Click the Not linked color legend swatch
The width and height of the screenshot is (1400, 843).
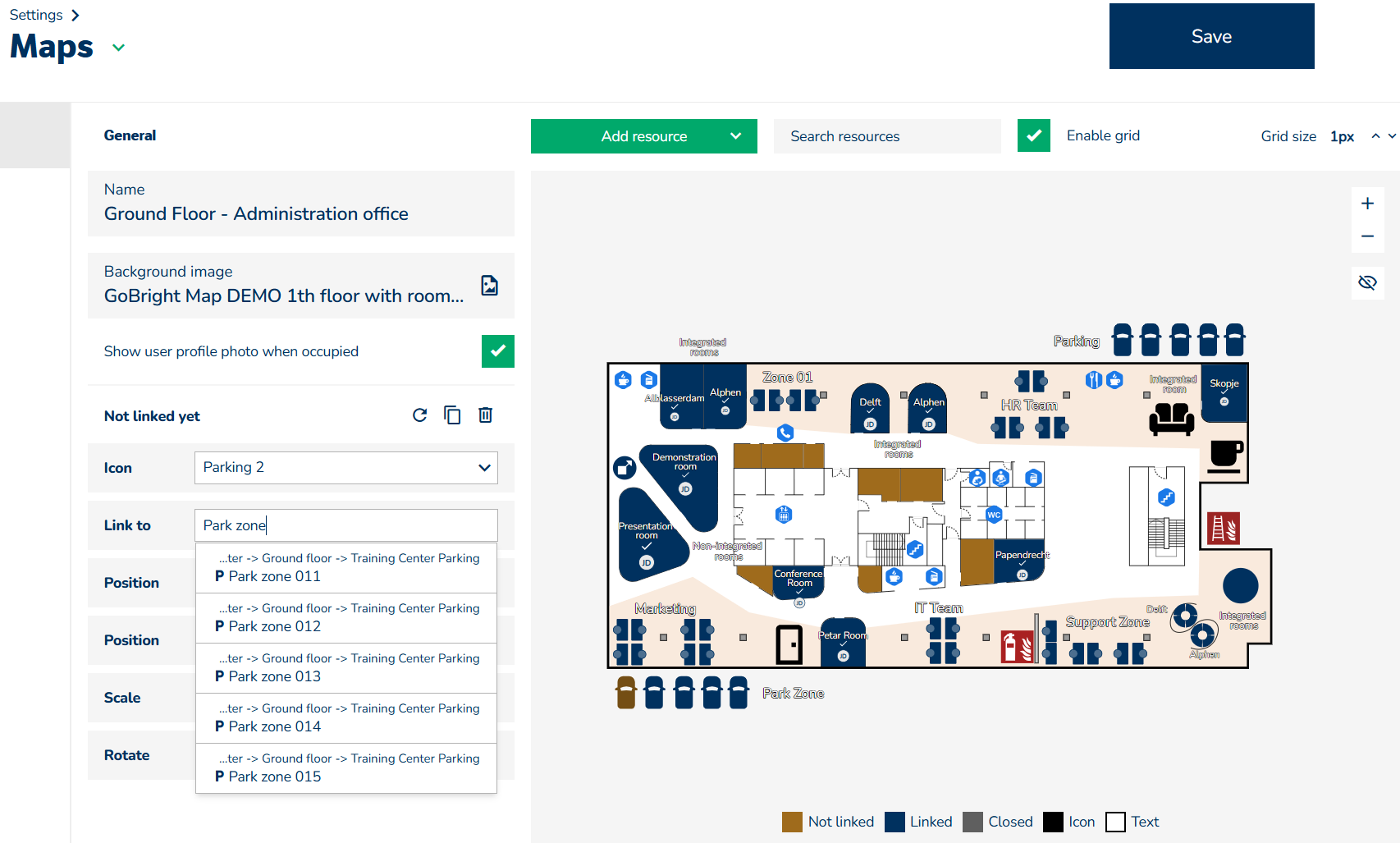pos(792,822)
